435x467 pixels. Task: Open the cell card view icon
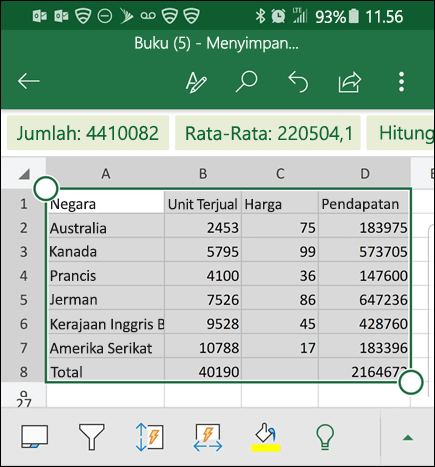coord(35,436)
